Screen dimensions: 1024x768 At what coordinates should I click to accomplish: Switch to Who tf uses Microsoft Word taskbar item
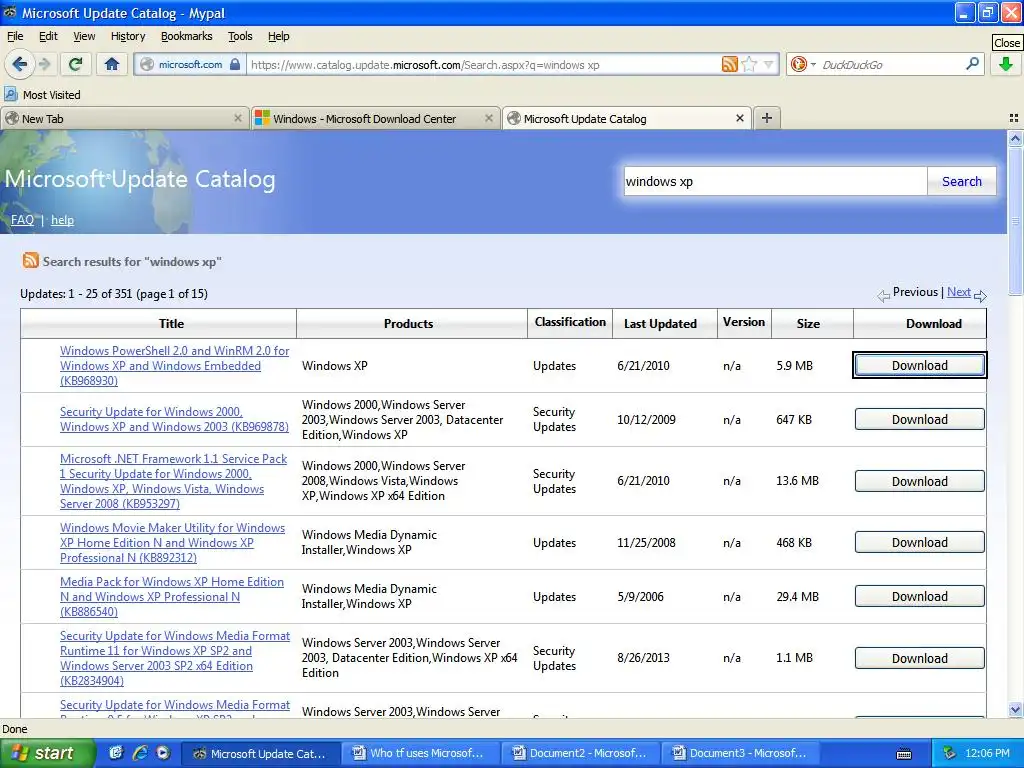[x=421, y=753]
